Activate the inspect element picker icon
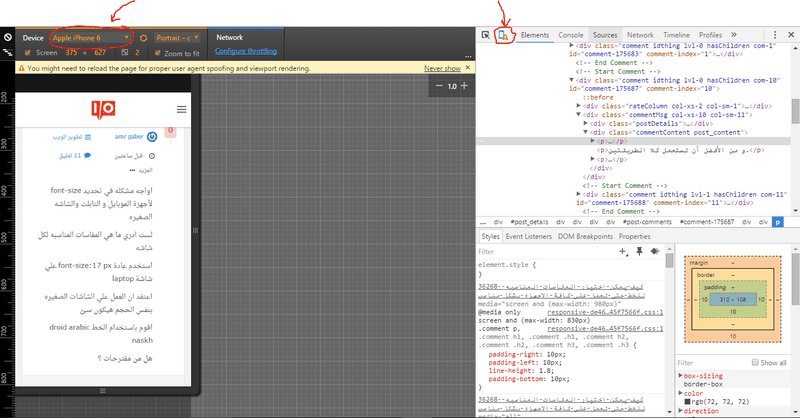Screen dimensions: 800x418 486,35
